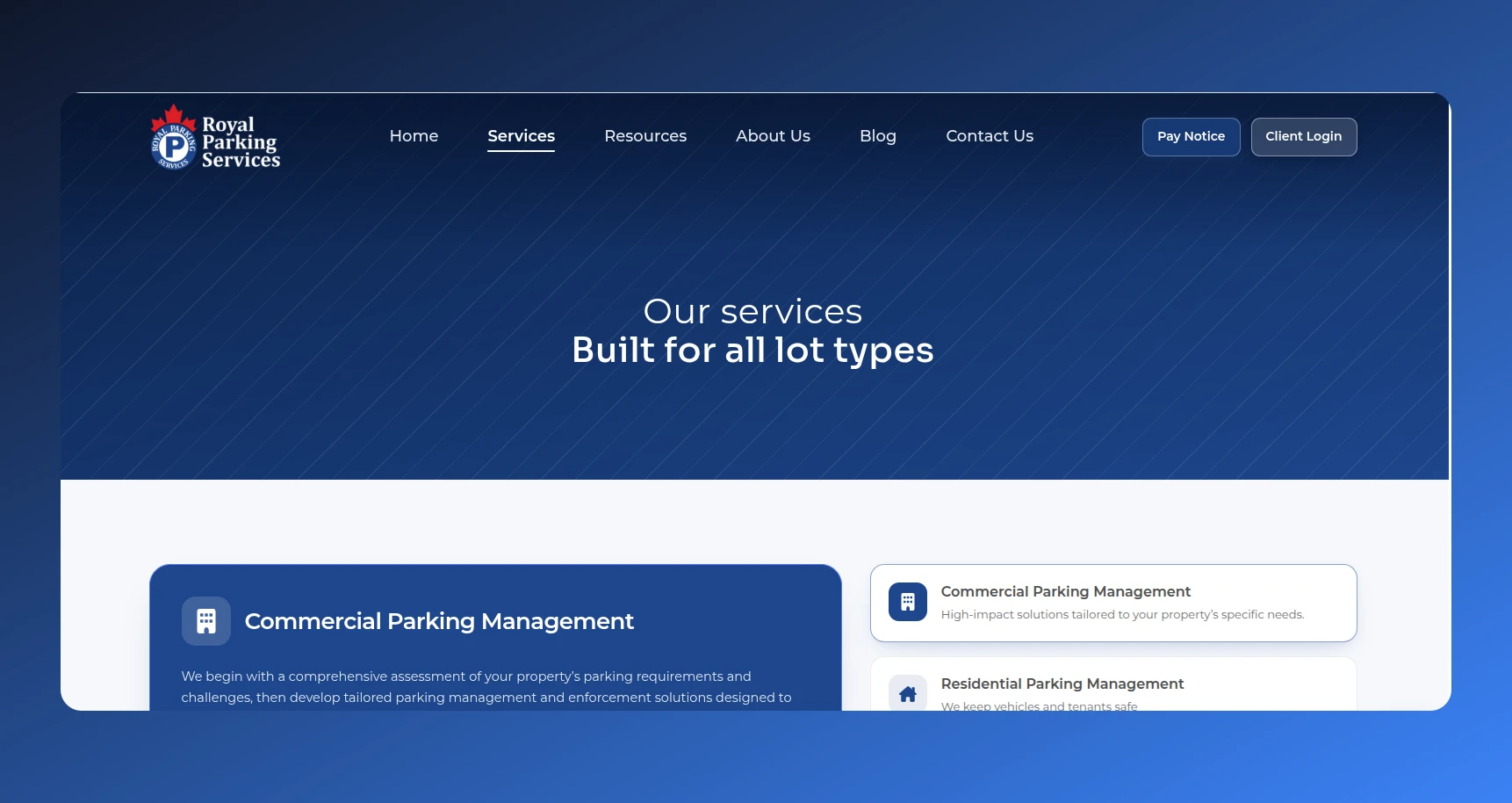The height and width of the screenshot is (803, 1512).
Task: Open the Blog page
Action: point(878,136)
